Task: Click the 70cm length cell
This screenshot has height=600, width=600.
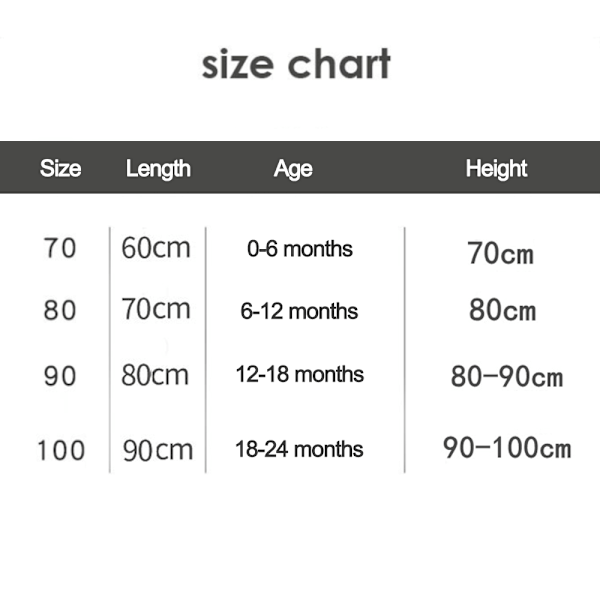Action: pos(156,309)
